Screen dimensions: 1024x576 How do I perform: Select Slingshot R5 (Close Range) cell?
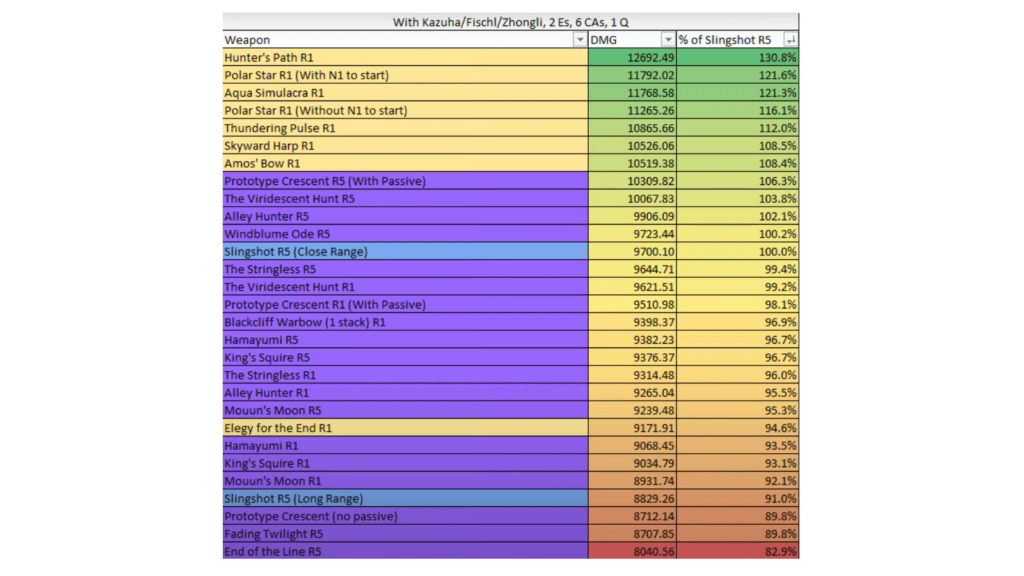click(405, 251)
